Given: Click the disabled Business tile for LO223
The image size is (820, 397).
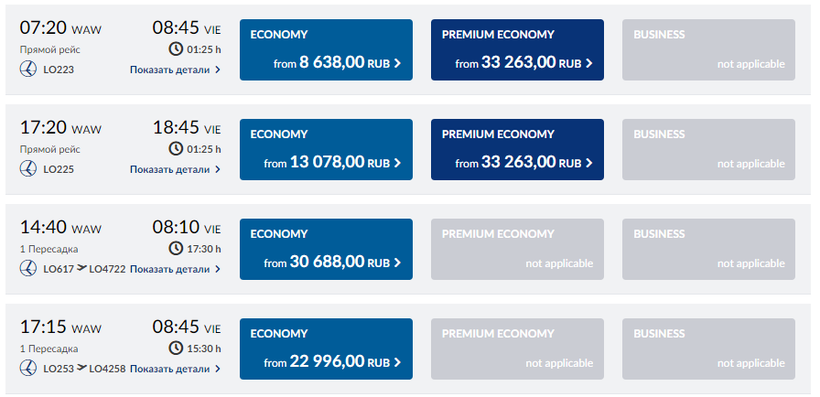Looking at the screenshot, I should (x=709, y=50).
